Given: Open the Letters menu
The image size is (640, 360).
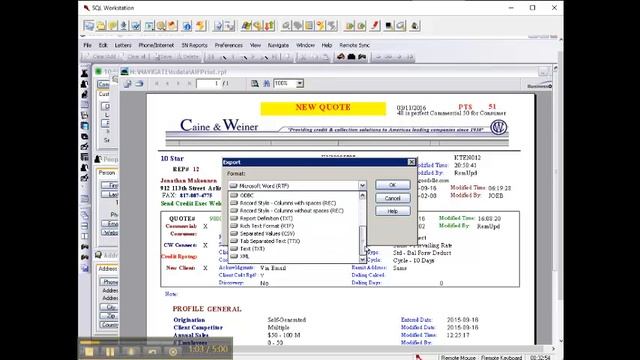Looking at the screenshot, I should [123, 45].
